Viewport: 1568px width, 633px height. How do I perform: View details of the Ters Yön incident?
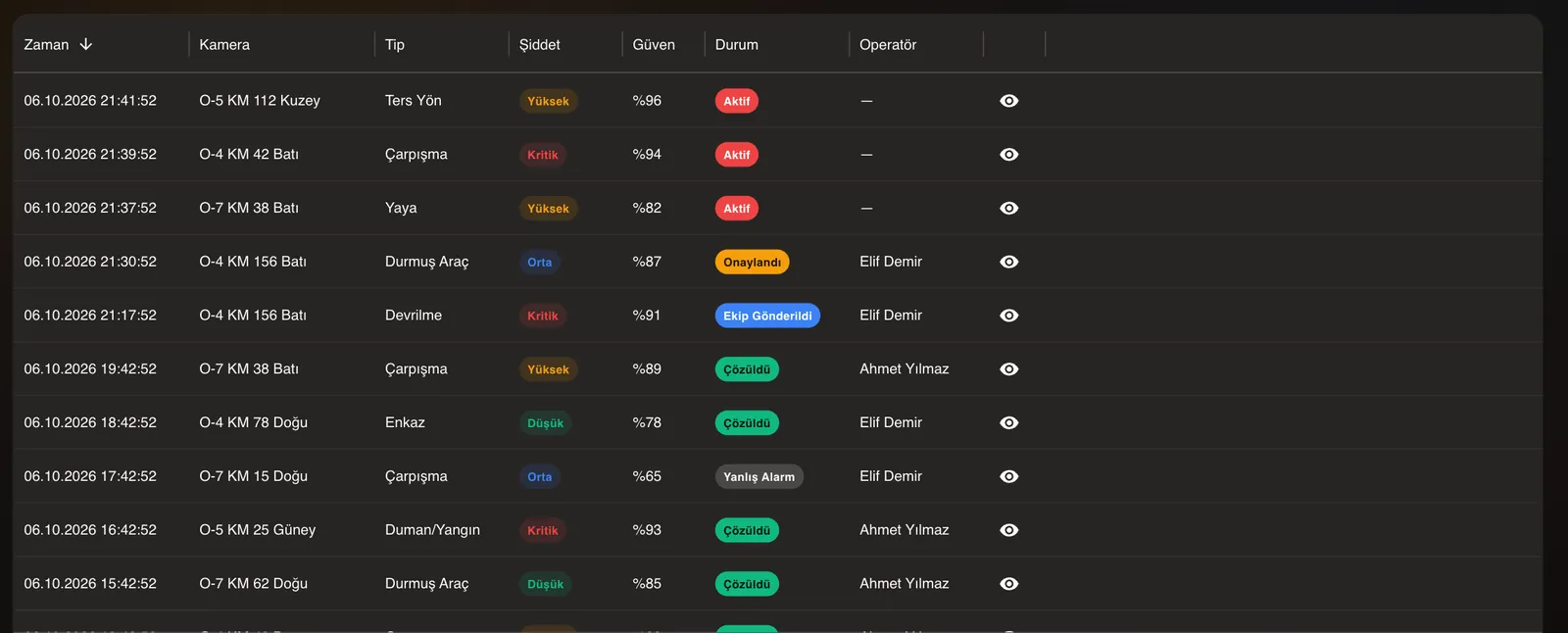click(1008, 101)
